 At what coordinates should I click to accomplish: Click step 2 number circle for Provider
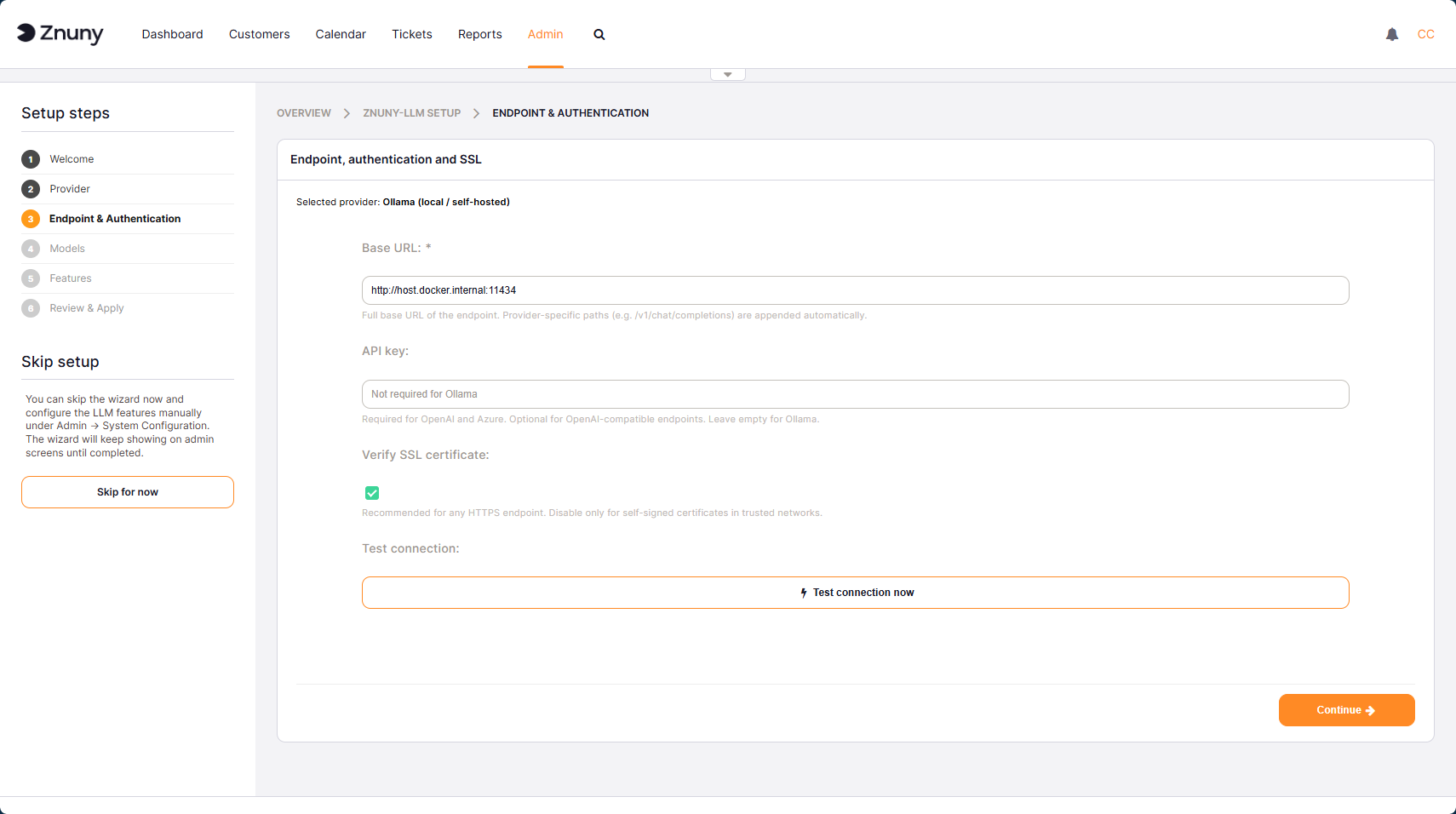(31, 189)
